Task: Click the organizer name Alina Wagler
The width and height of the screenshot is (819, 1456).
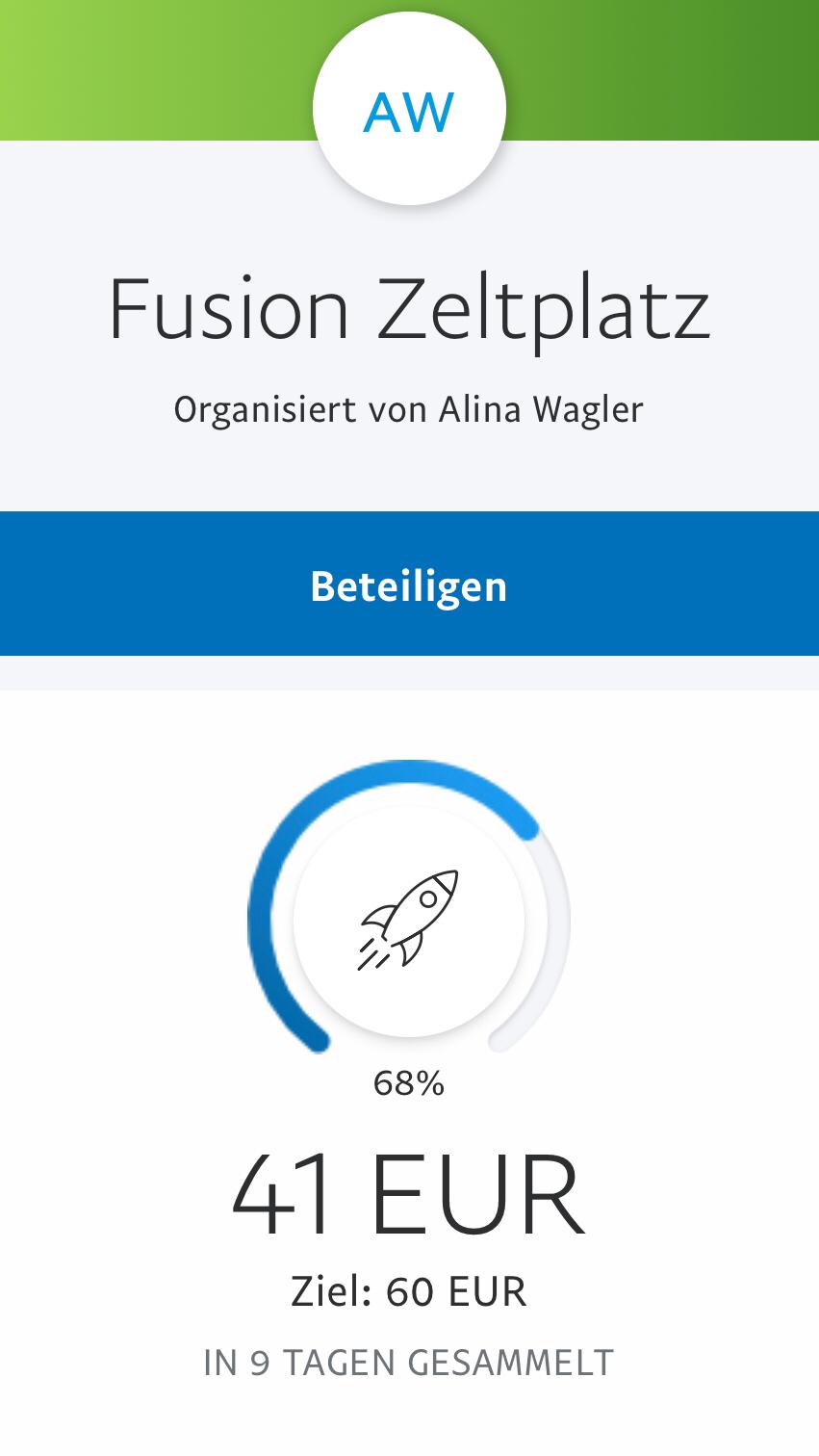Action: [x=541, y=409]
